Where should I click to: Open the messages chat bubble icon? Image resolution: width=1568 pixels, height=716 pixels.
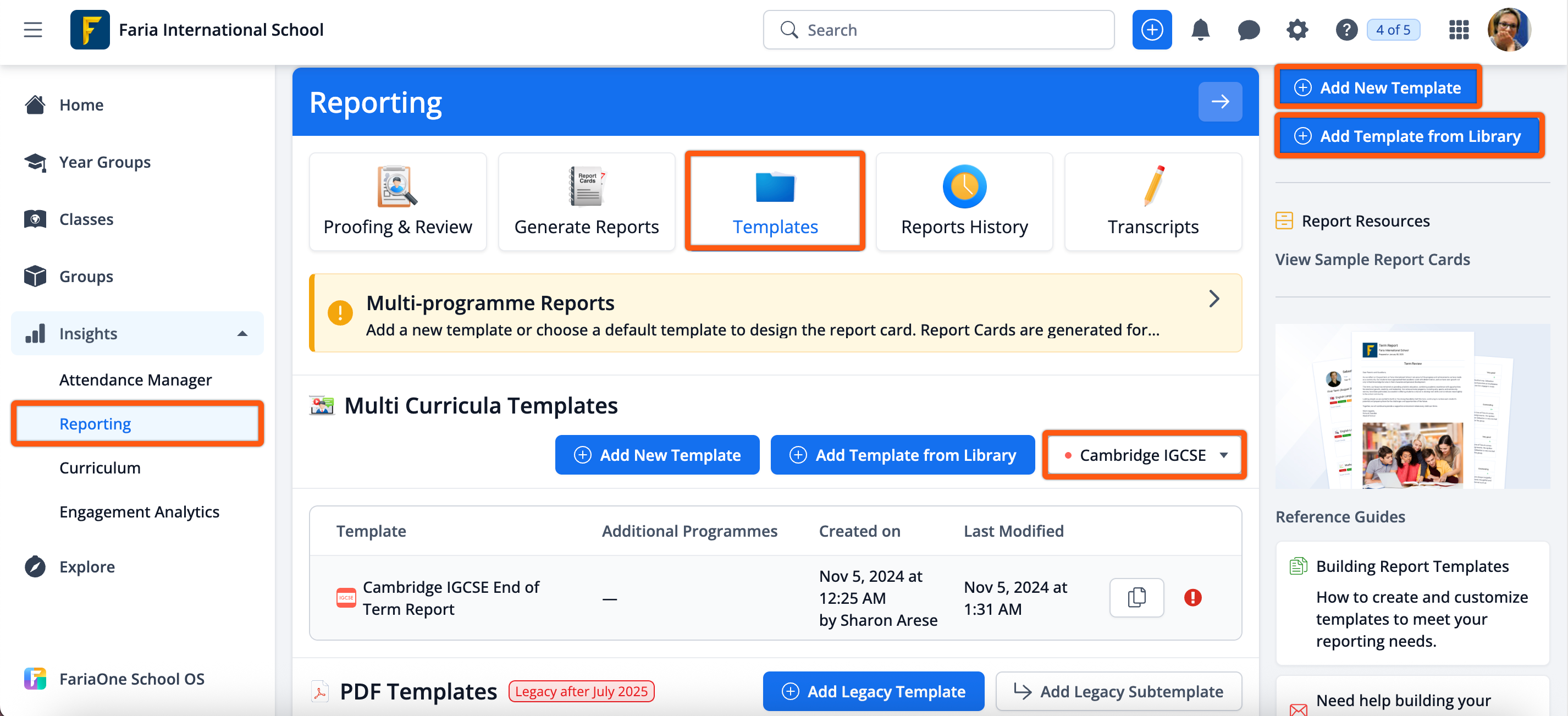pos(1248,30)
